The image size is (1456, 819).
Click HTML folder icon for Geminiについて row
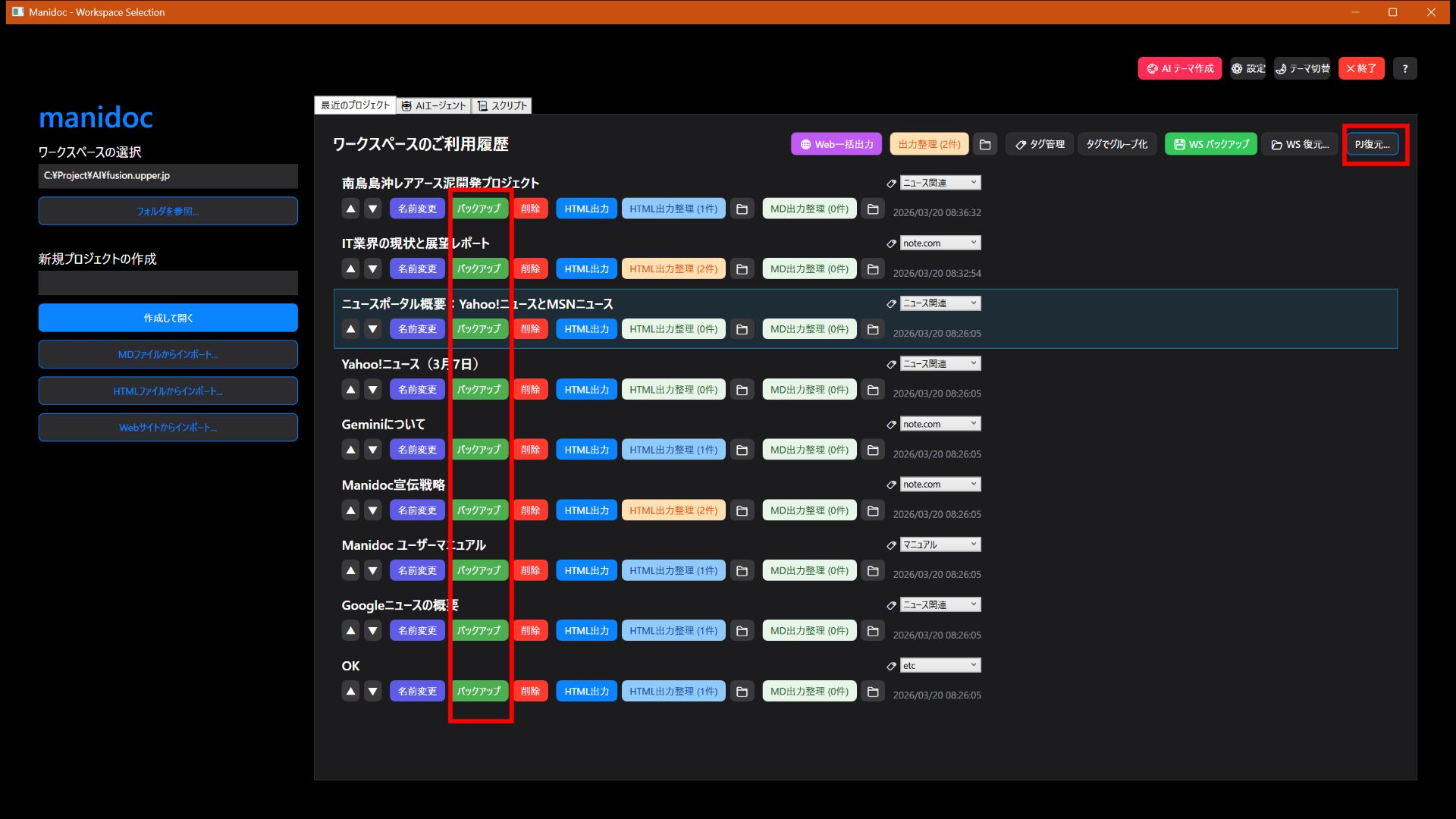pos(742,449)
